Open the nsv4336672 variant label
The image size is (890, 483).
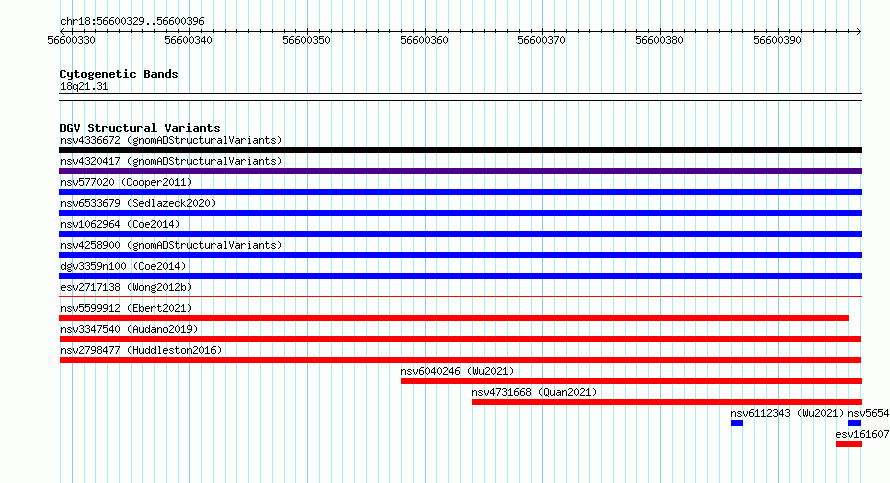click(171, 140)
